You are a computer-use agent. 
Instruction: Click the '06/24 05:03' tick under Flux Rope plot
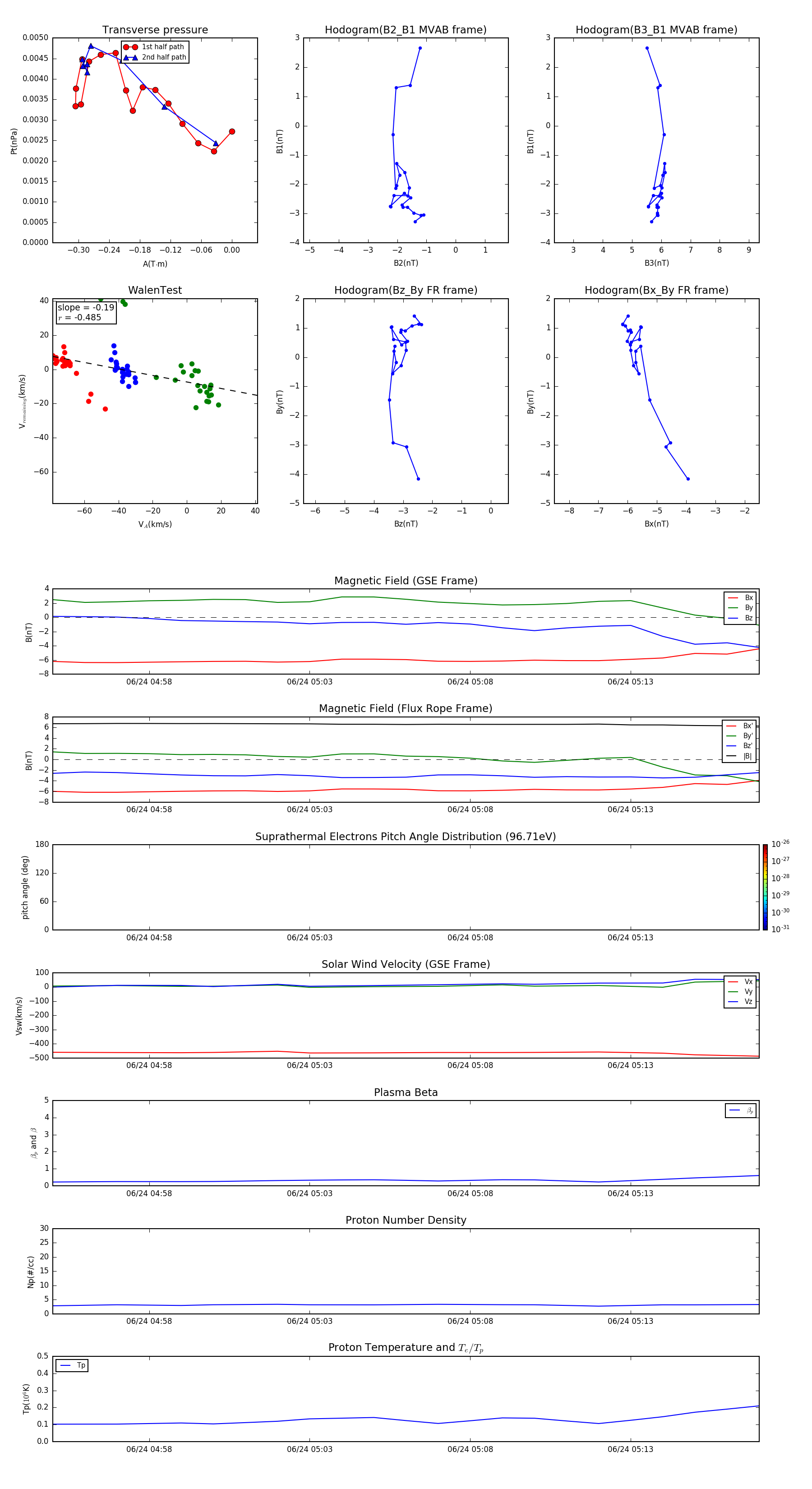[x=310, y=810]
